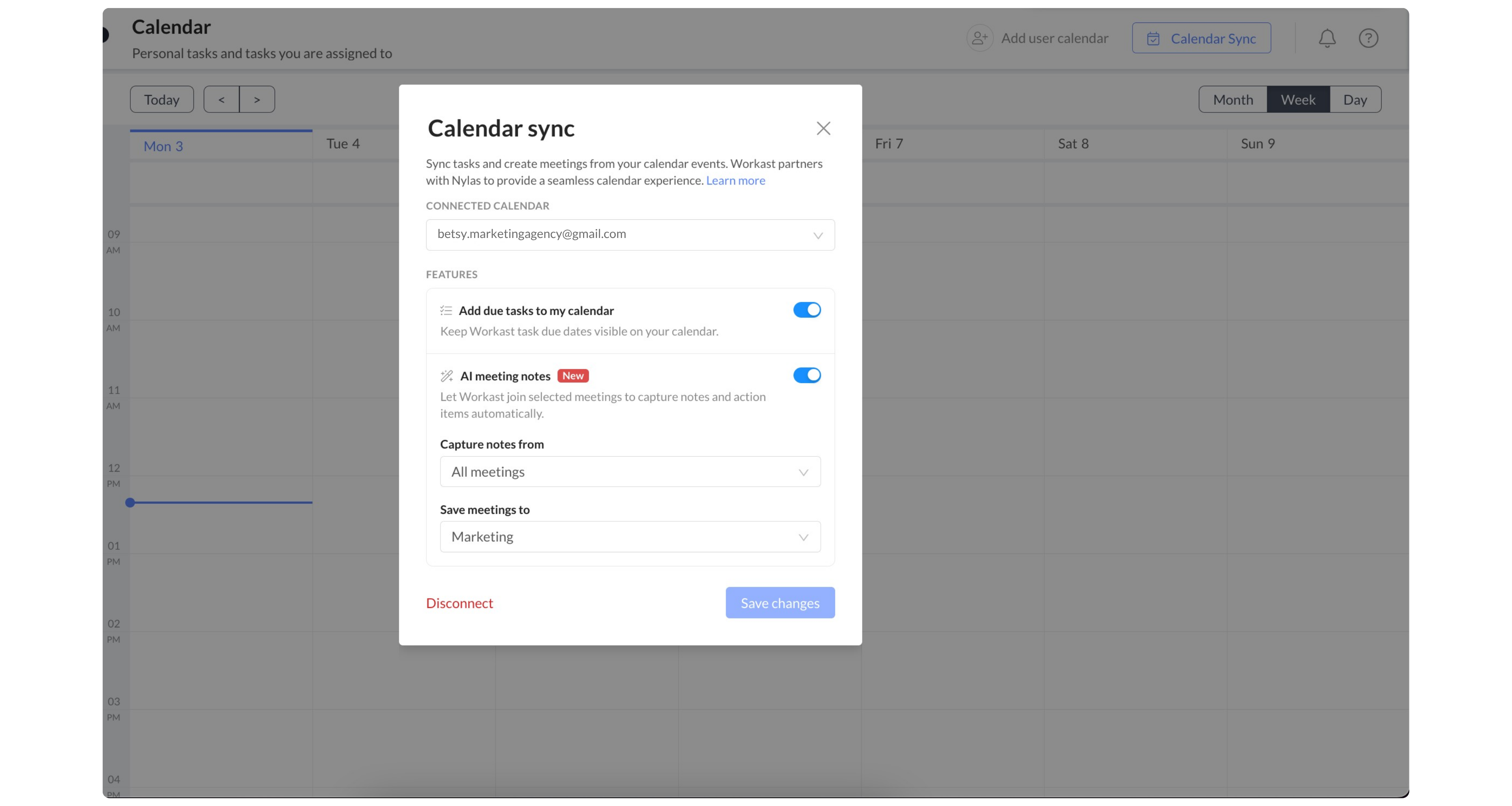This screenshot has width=1512, height=806.
Task: Switch to the Day view tab
Action: pyautogui.click(x=1355, y=99)
